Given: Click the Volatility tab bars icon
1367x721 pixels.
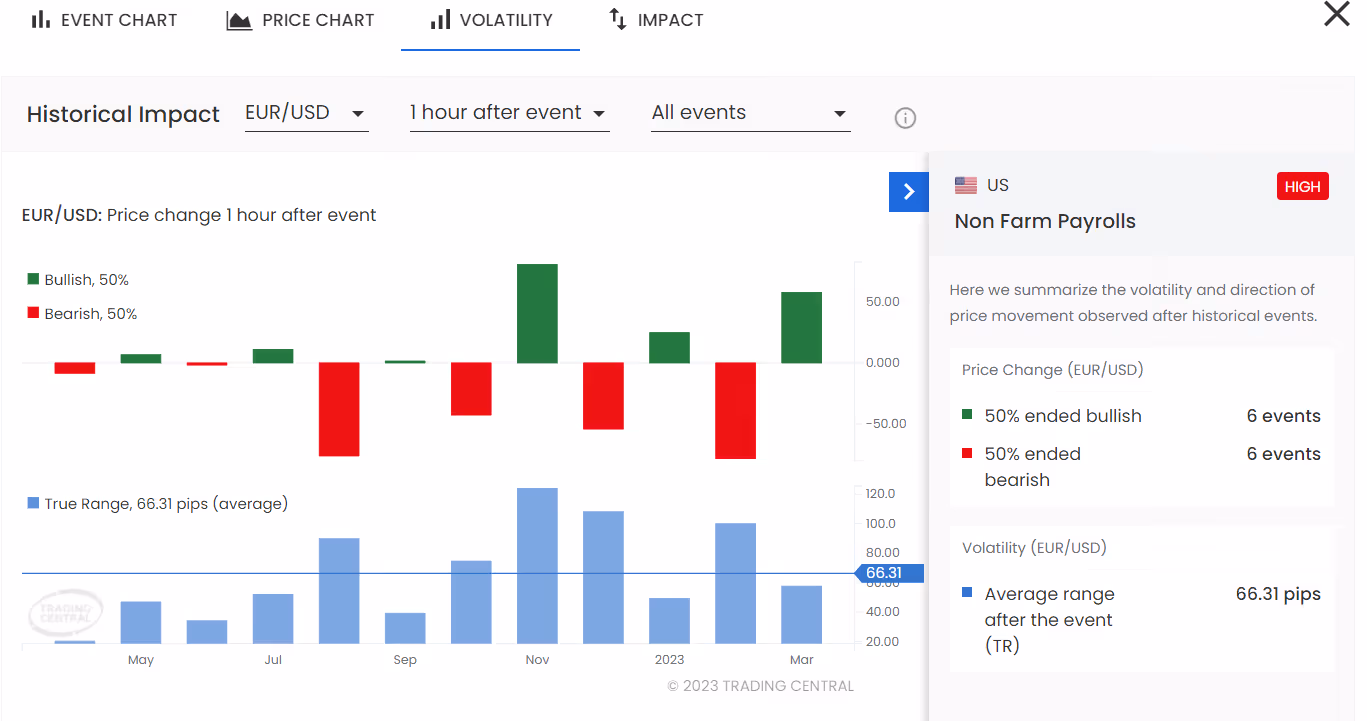Looking at the screenshot, I should tap(440, 20).
